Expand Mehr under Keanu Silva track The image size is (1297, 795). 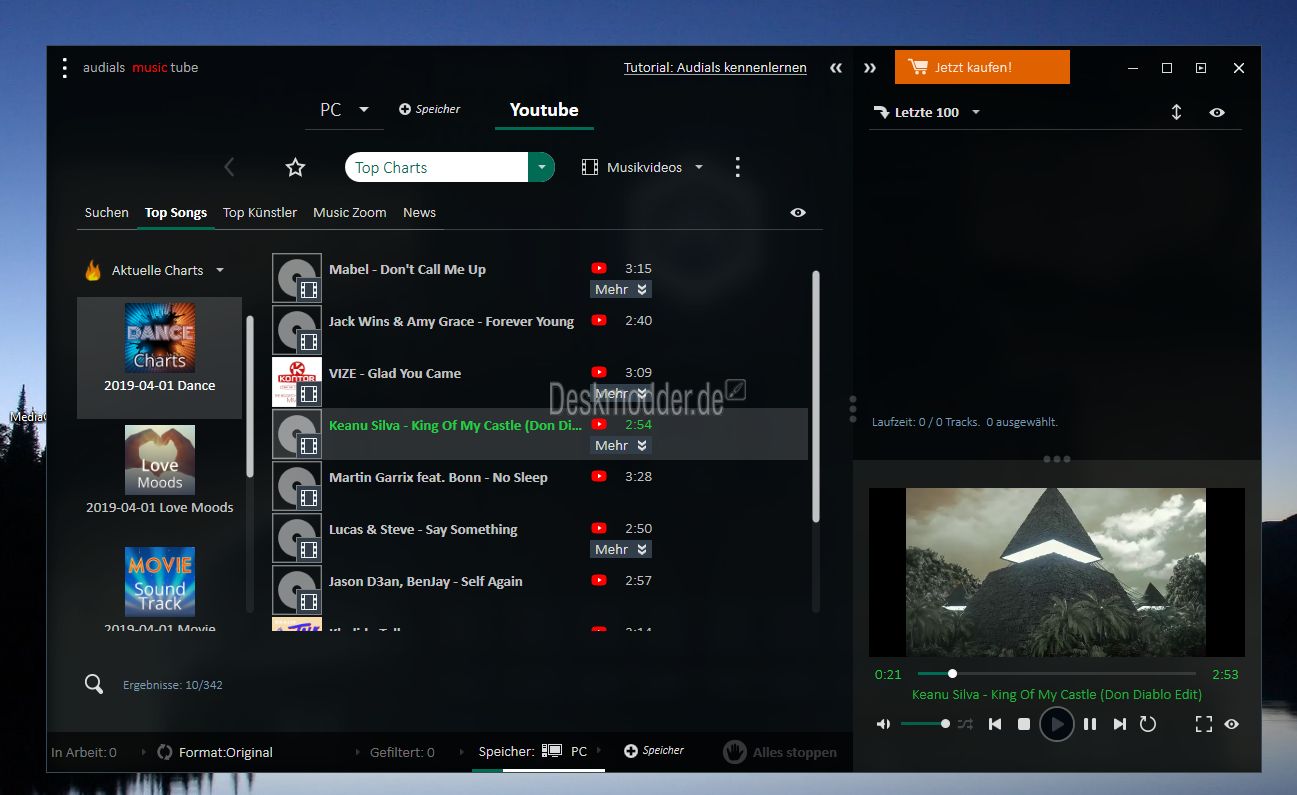point(621,445)
